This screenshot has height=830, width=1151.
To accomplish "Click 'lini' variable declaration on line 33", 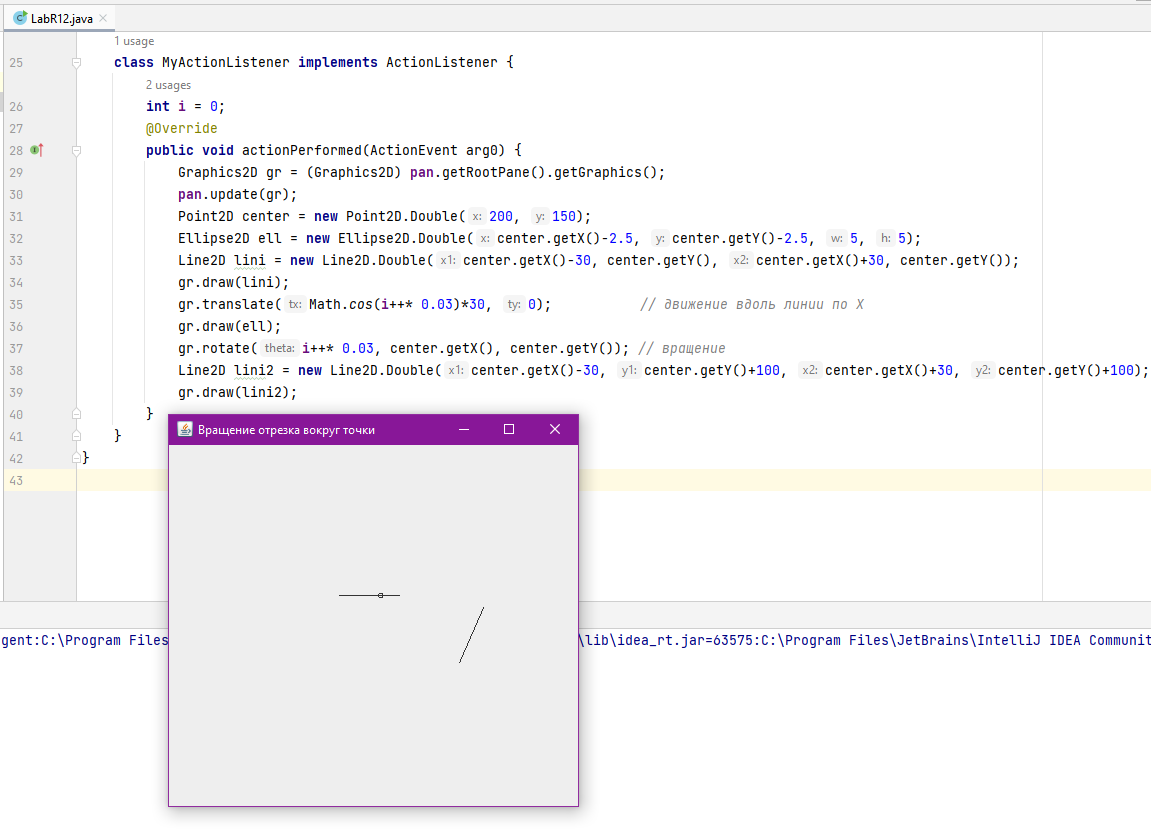I will pyautogui.click(x=250, y=261).
